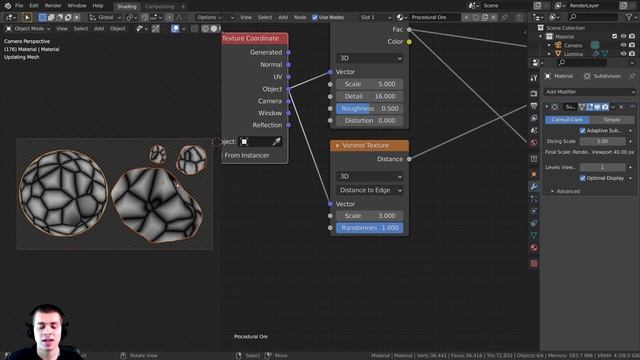Image resolution: width=640 pixels, height=360 pixels.
Task: Open the Physics properties tab icon
Action: [x=533, y=211]
